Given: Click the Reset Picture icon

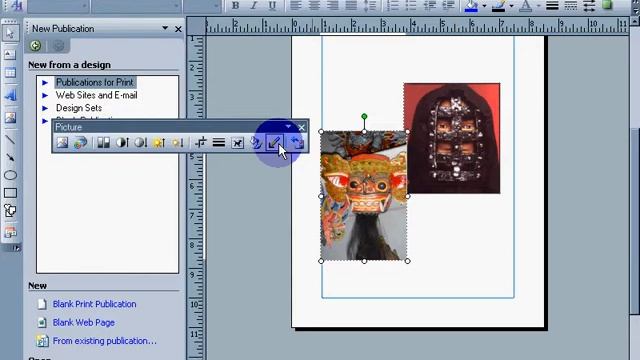Looking at the screenshot, I should pyautogui.click(x=297, y=142).
